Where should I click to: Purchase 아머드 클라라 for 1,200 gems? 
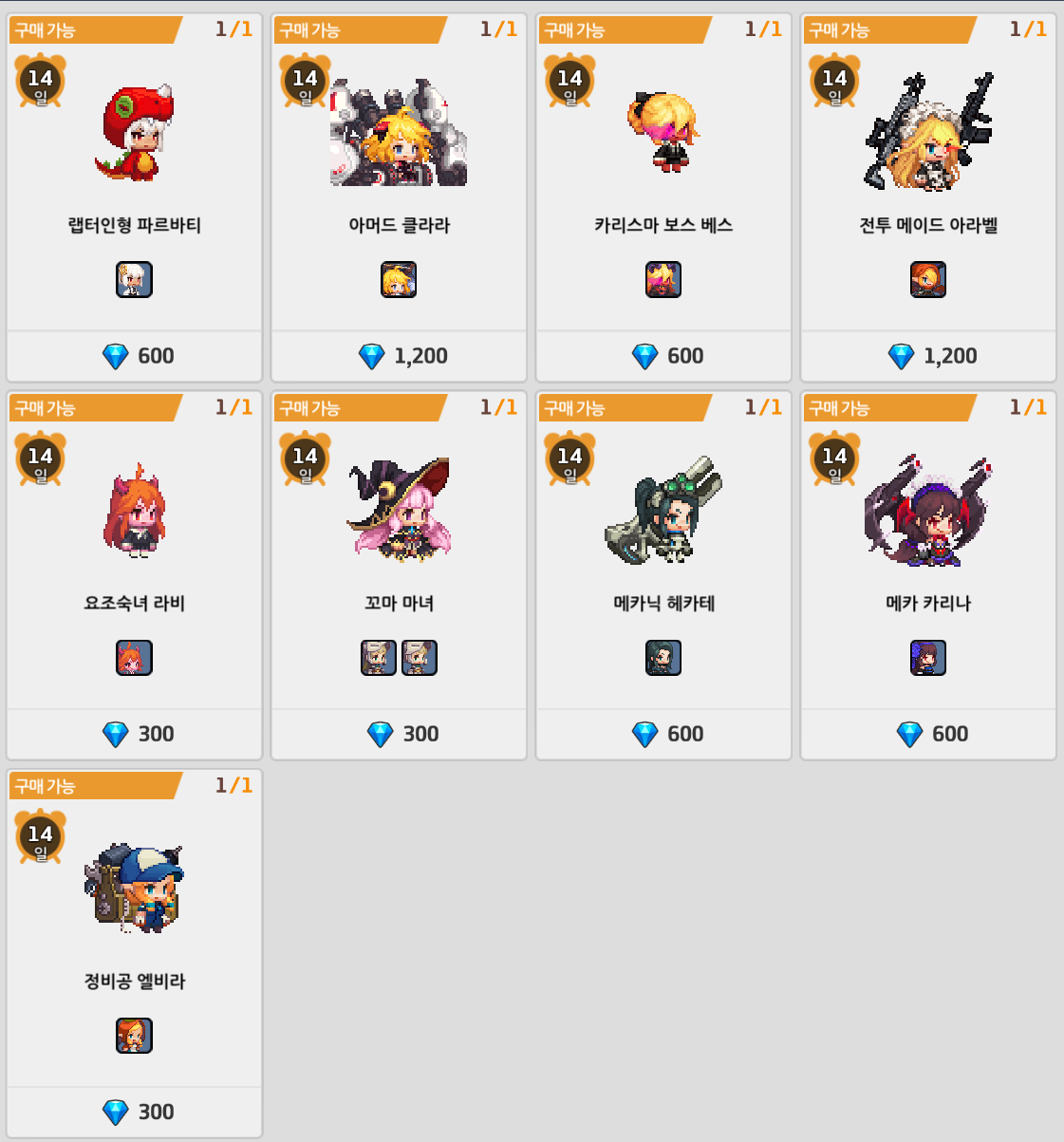pos(399,356)
